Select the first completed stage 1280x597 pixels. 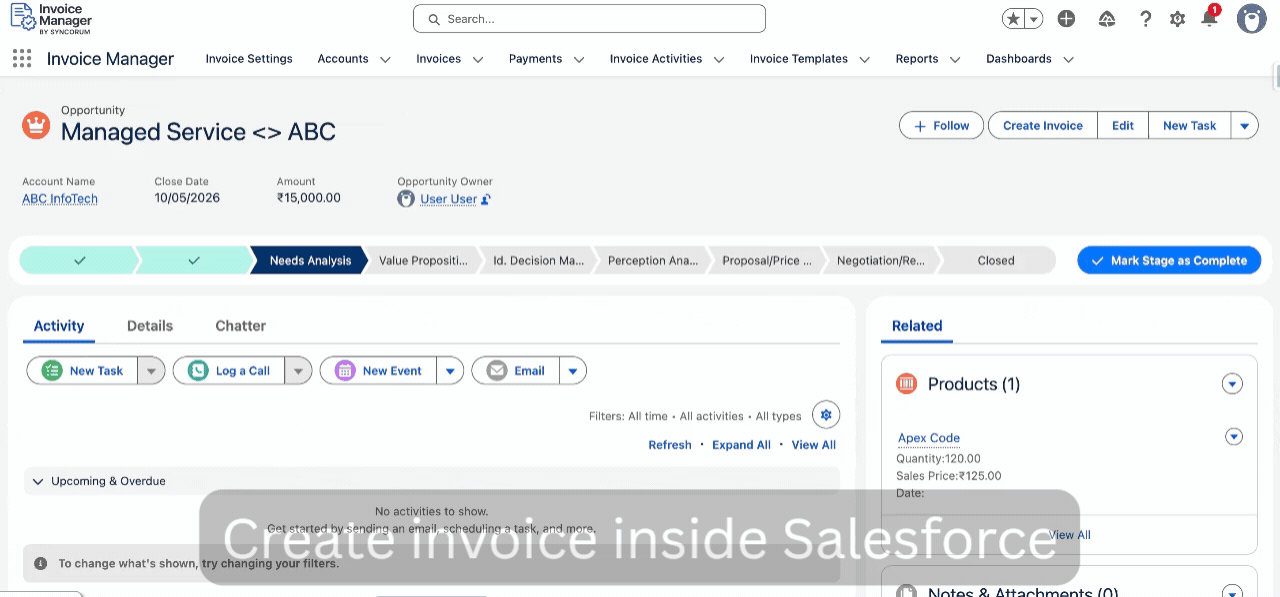[x=78, y=261]
